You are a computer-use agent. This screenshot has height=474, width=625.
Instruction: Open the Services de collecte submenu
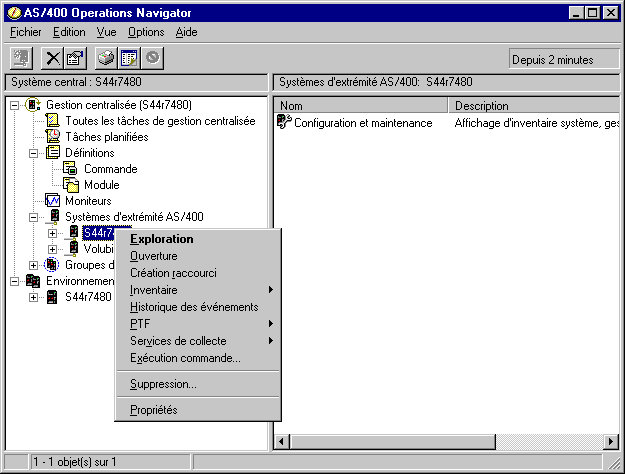coord(198,341)
